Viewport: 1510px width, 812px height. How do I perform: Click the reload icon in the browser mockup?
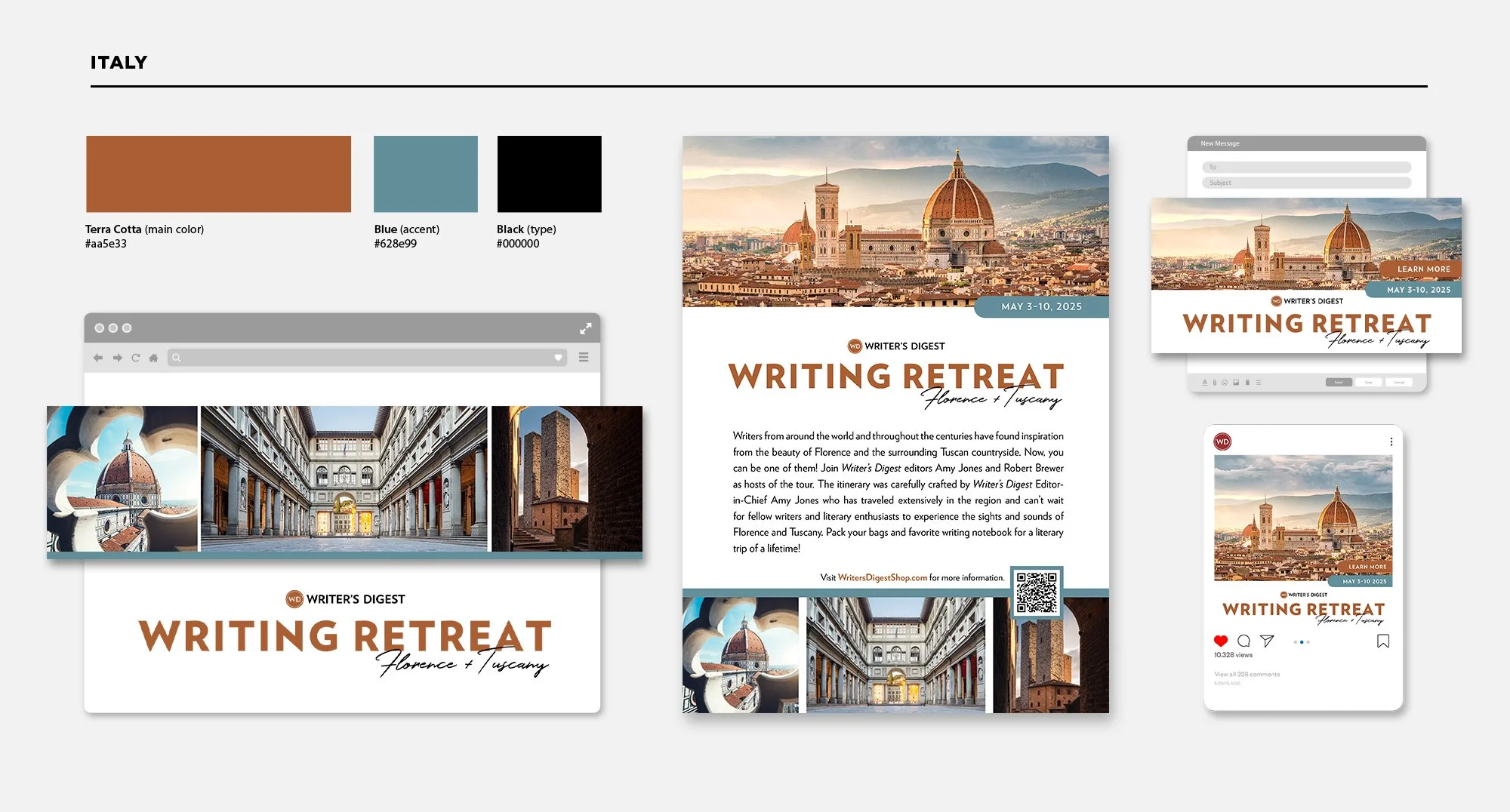136,358
